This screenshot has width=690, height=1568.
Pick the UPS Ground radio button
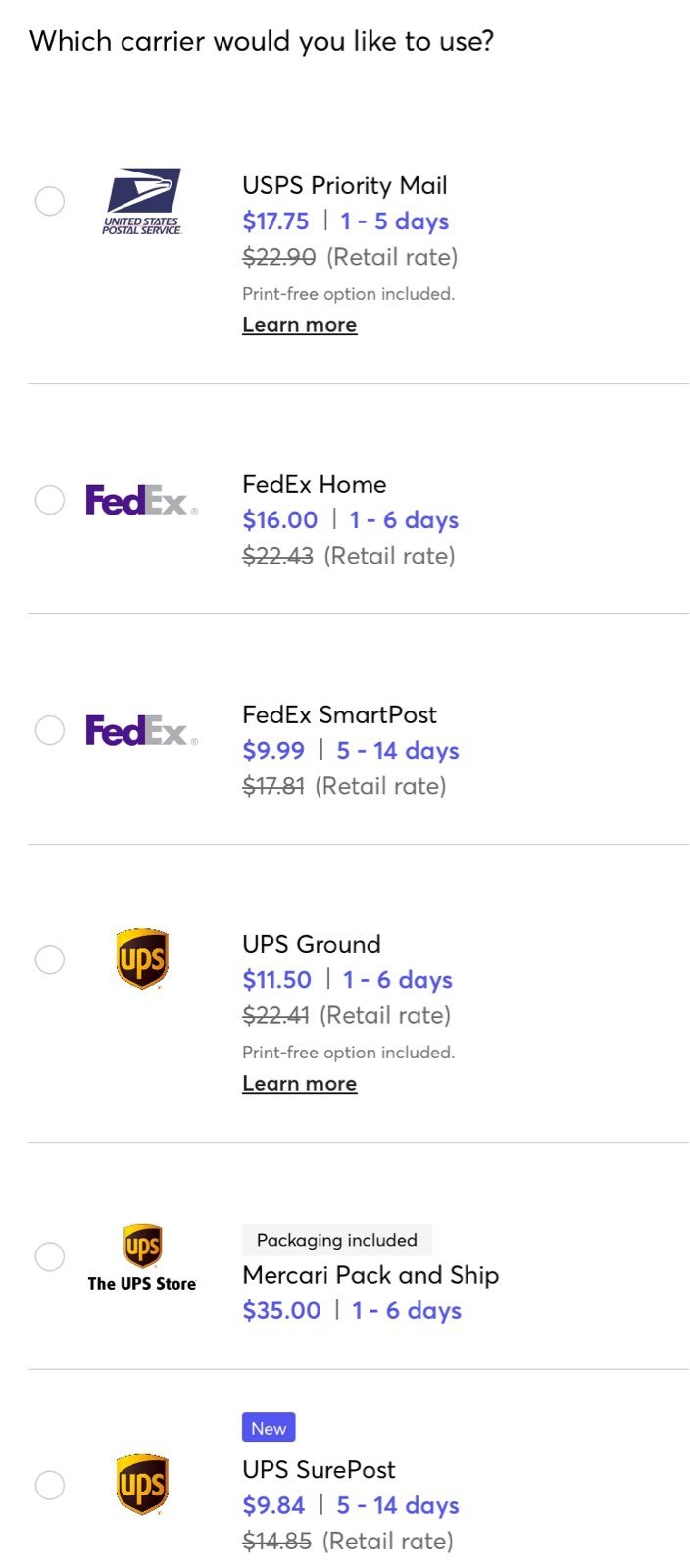(x=50, y=959)
